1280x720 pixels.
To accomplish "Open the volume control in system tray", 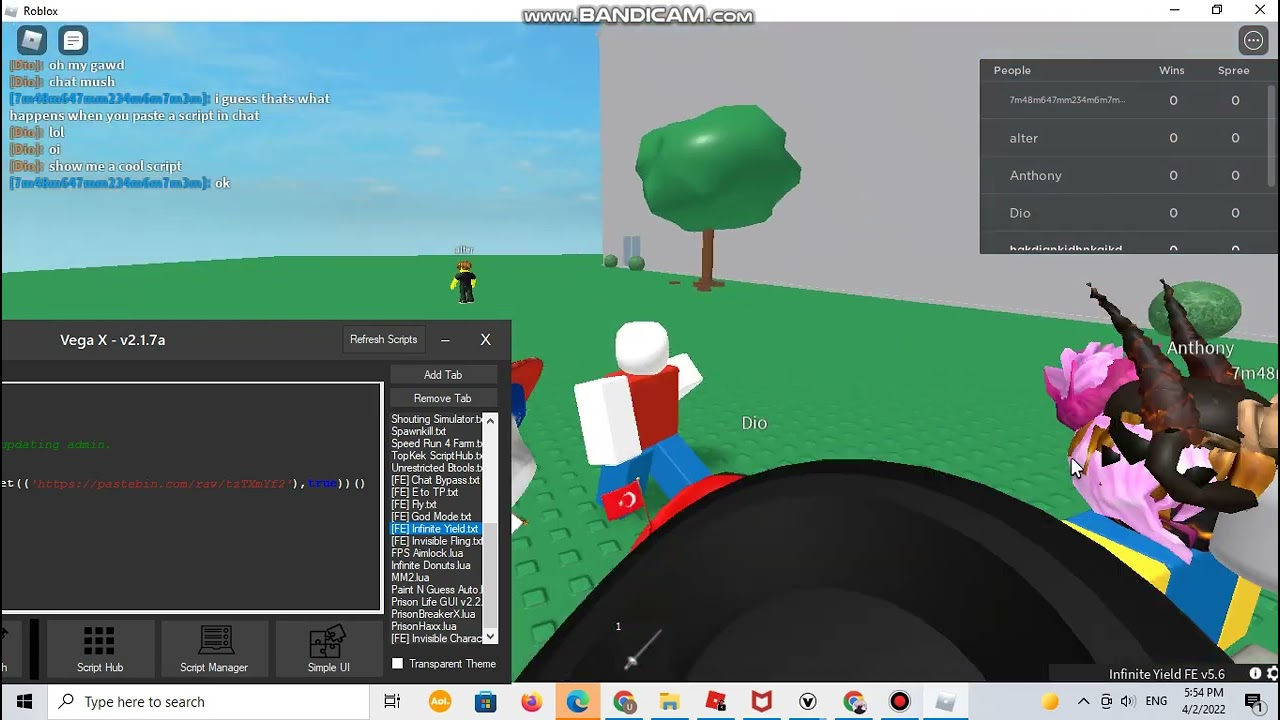I will [1129, 702].
